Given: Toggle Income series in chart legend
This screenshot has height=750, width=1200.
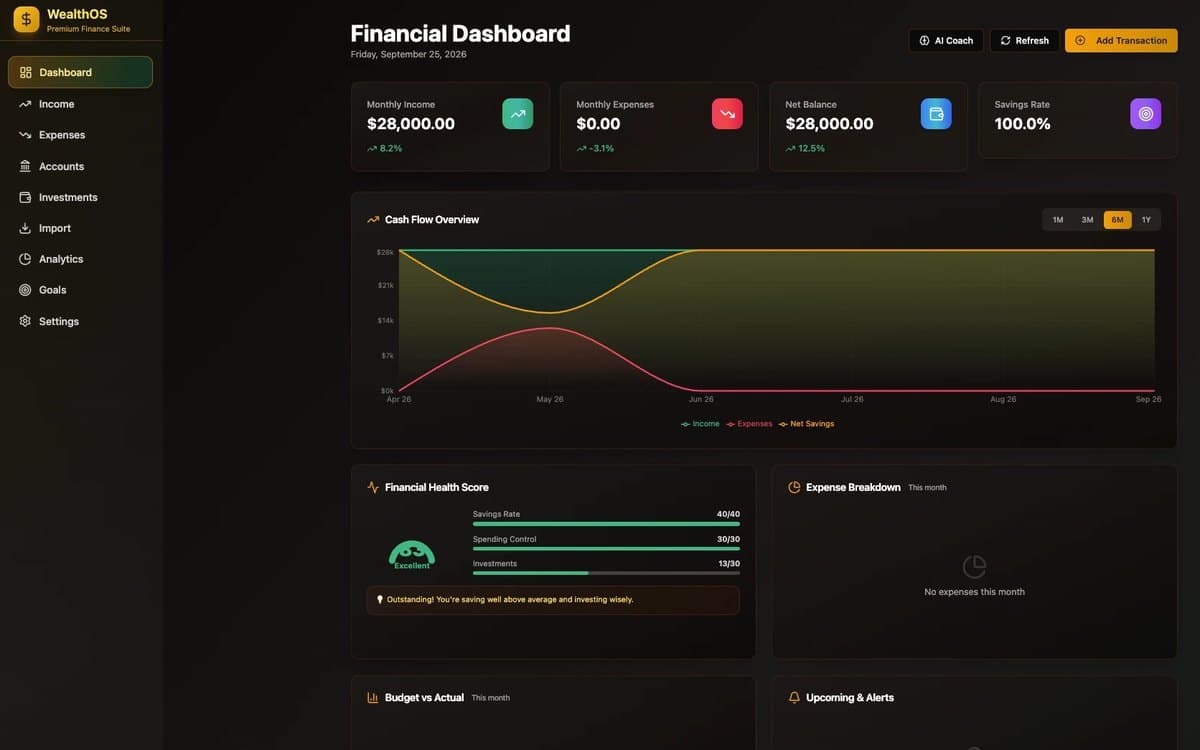Looking at the screenshot, I should 700,424.
